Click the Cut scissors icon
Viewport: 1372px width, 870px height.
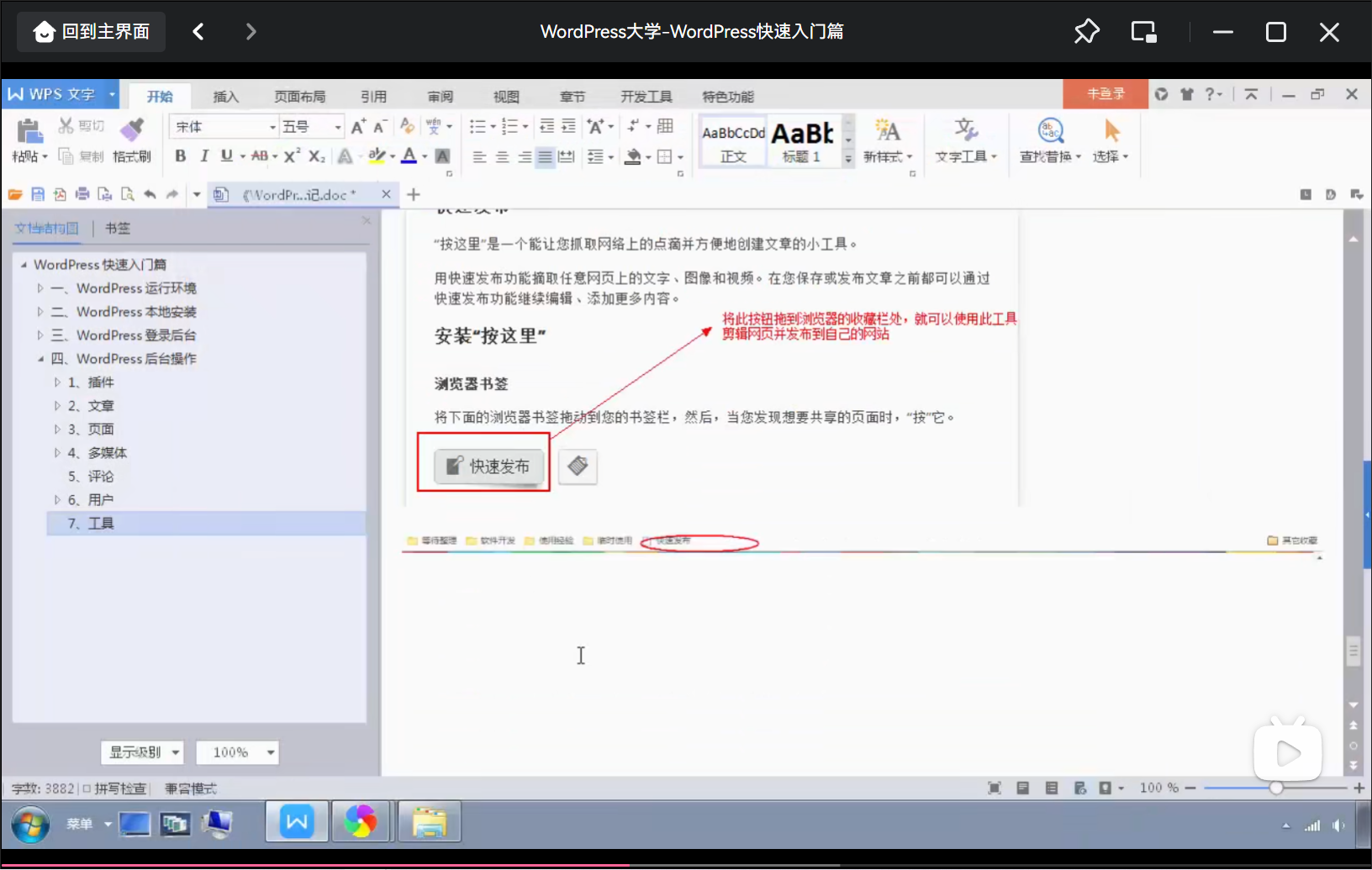(66, 126)
